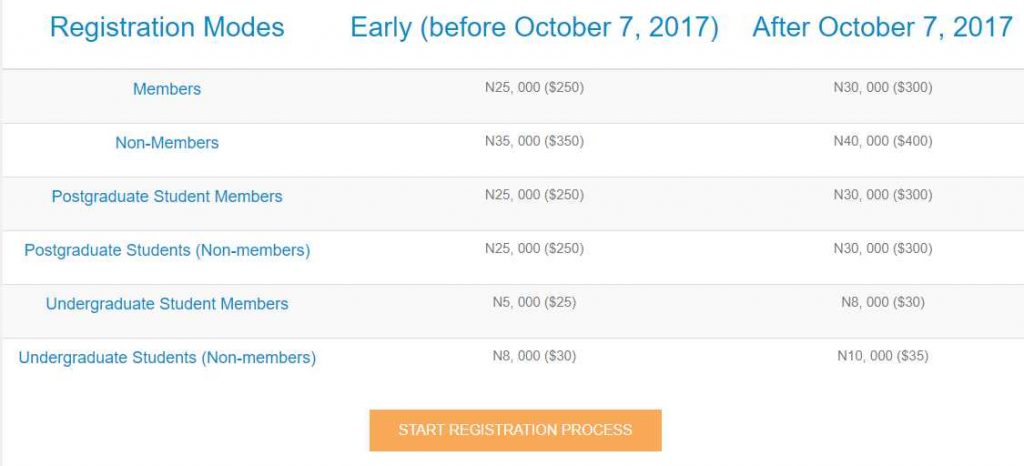This screenshot has width=1024, height=466.
Task: Click the START REGISTRATION PROCESS button
Action: [x=515, y=430]
